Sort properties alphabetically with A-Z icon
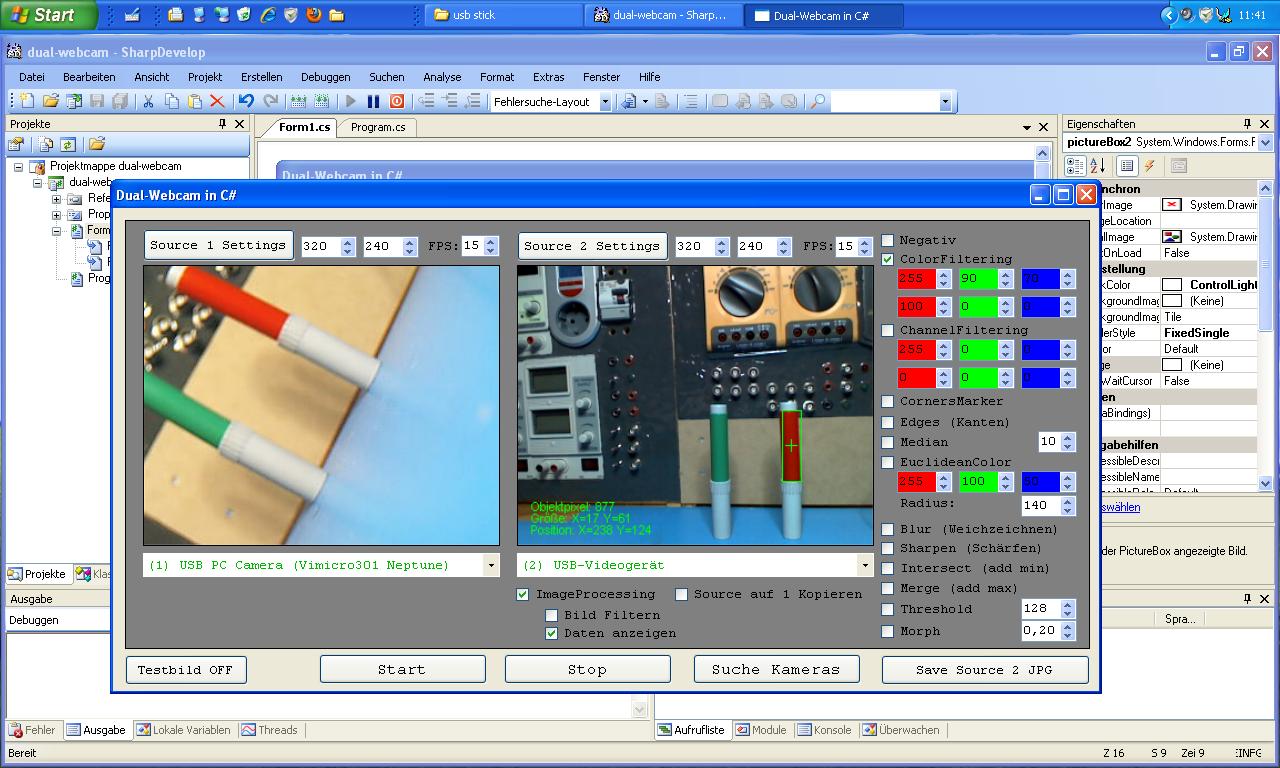Viewport: 1280px width, 768px height. pyautogui.click(x=1097, y=166)
